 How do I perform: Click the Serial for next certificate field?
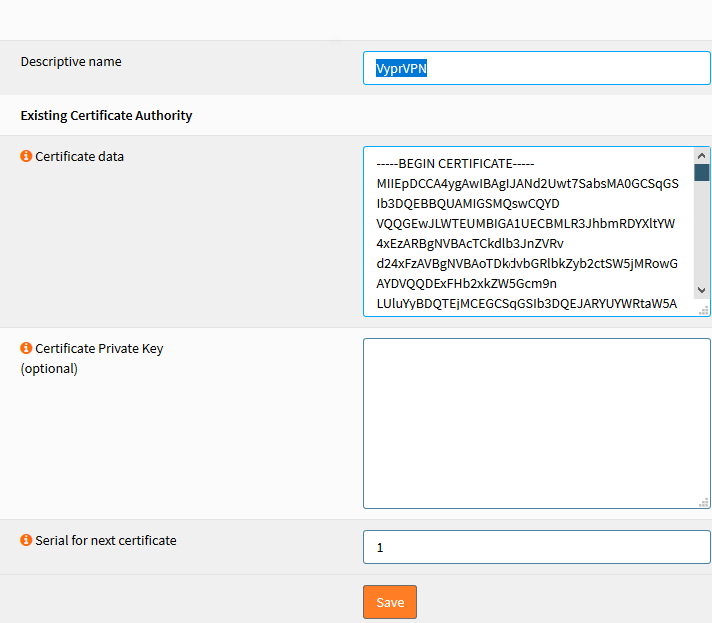tap(536, 547)
